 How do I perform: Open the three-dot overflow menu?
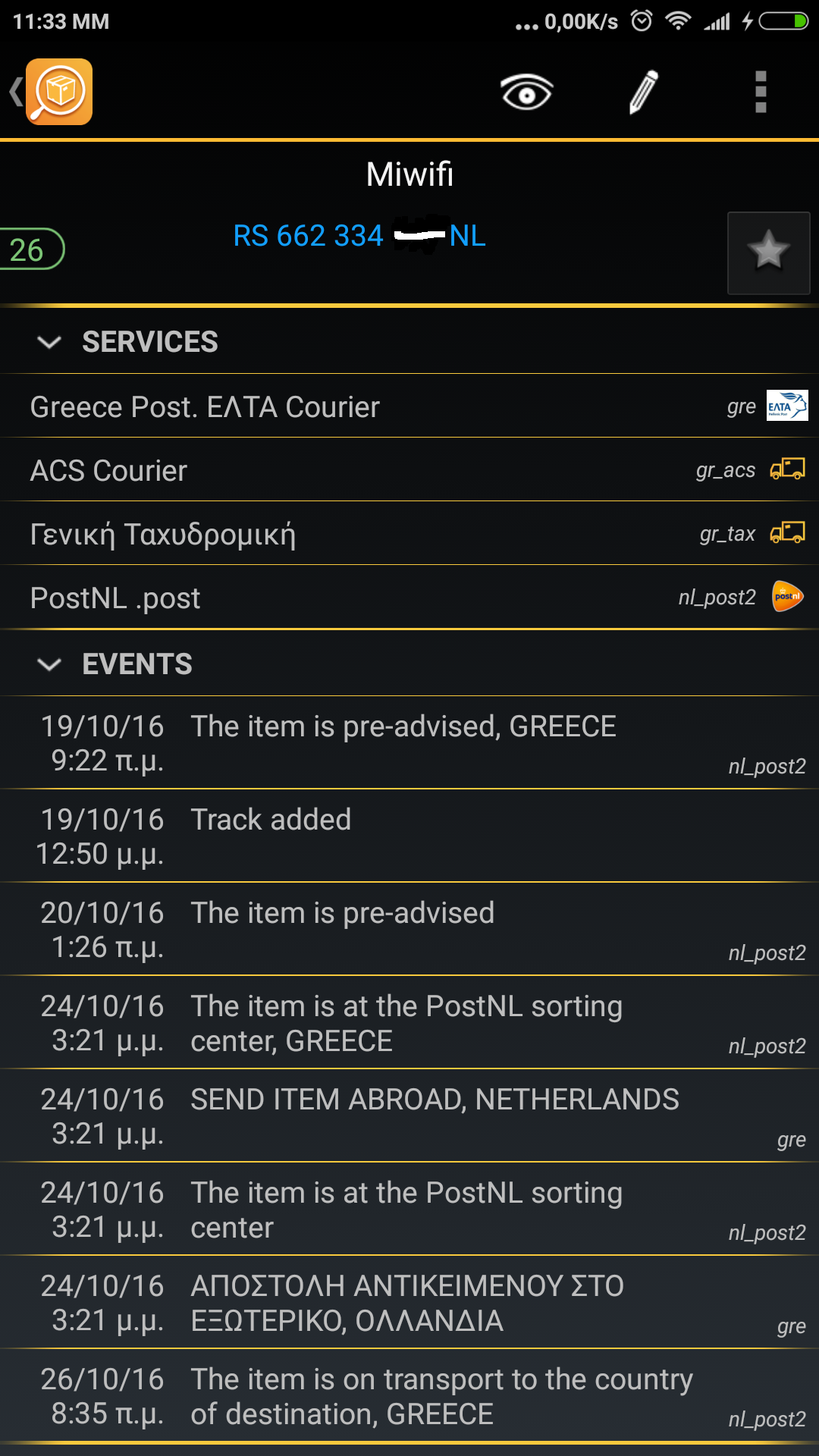click(x=761, y=93)
